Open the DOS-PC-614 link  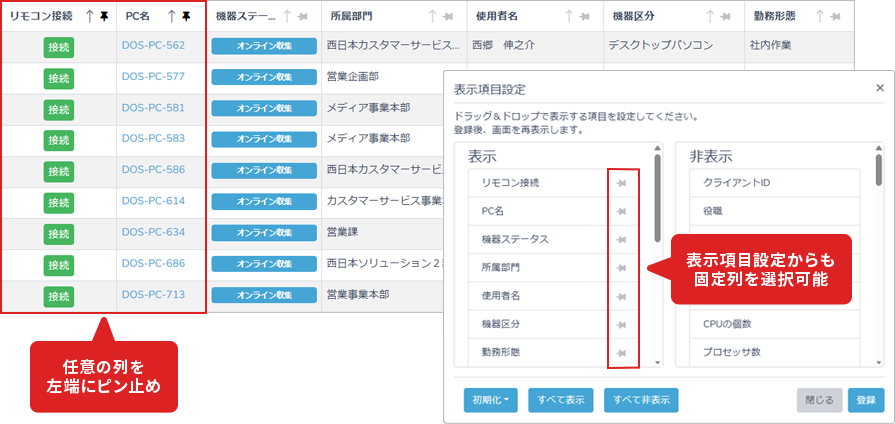point(153,201)
